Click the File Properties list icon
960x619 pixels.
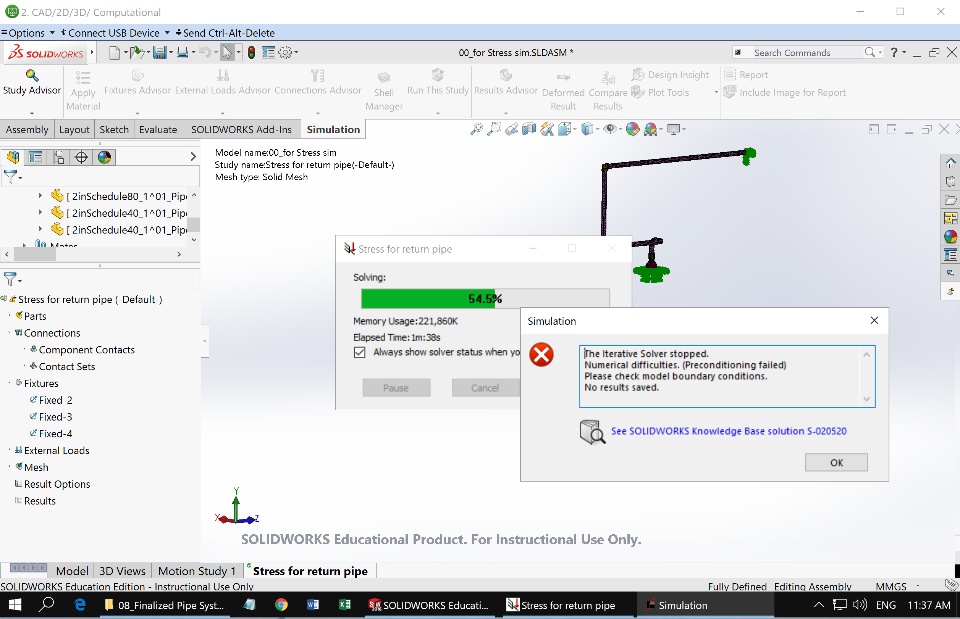268,53
